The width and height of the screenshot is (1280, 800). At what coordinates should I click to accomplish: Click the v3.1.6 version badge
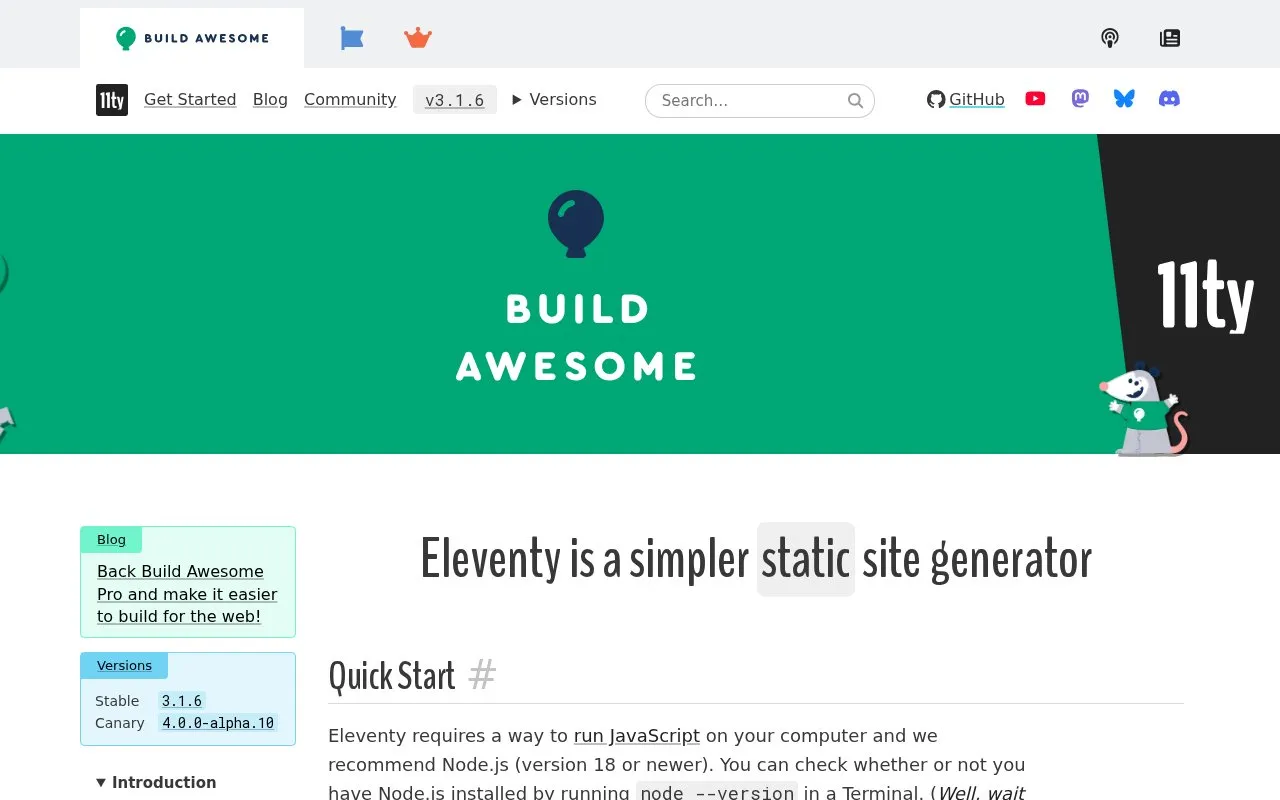[455, 100]
